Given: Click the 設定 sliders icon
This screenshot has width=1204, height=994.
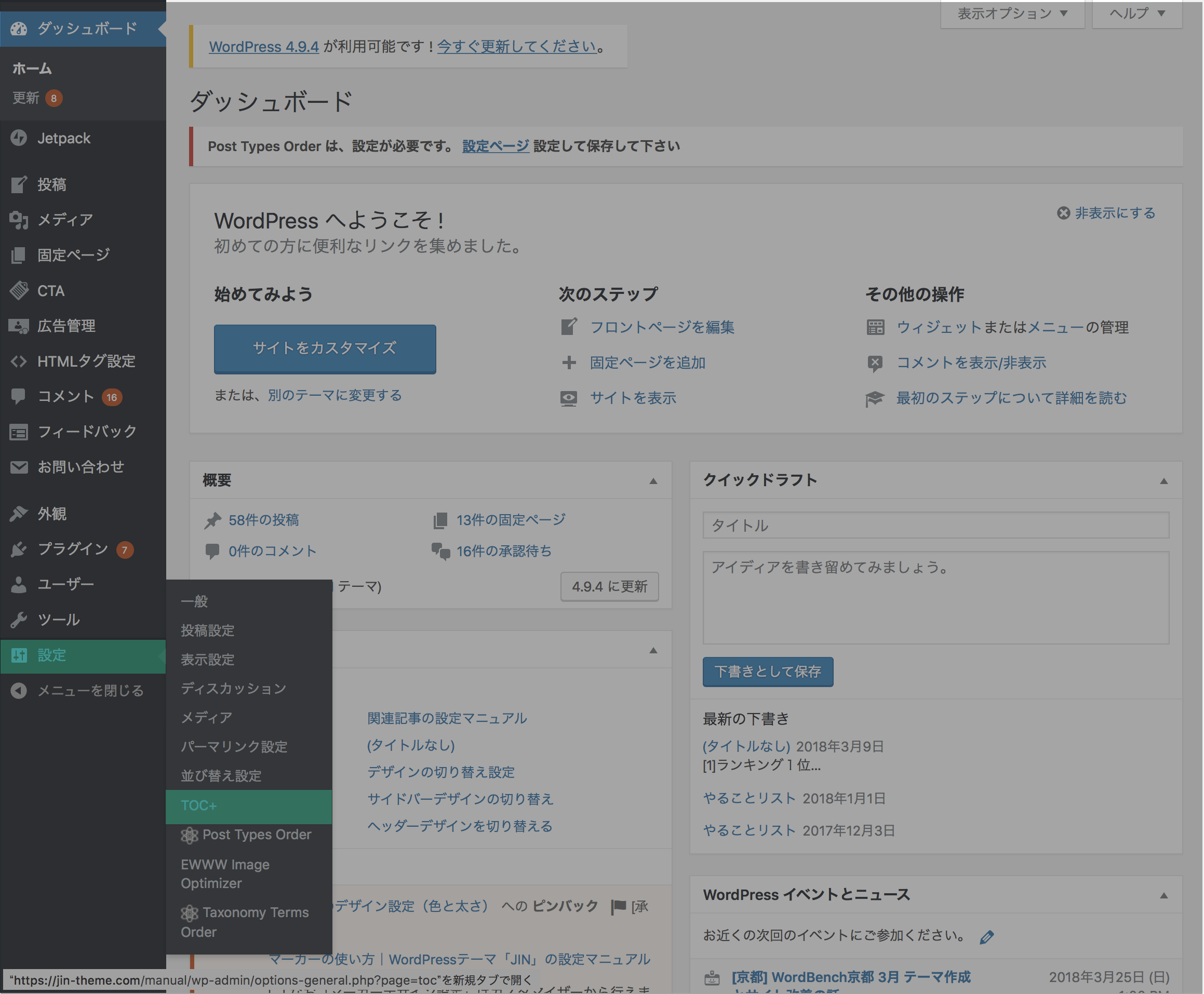Looking at the screenshot, I should pos(18,655).
